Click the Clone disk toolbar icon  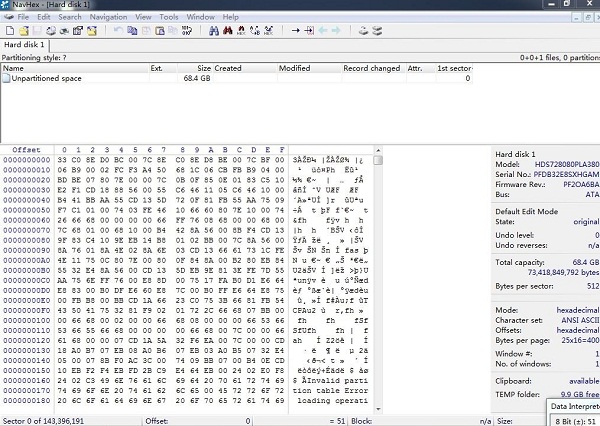[x=377, y=30]
